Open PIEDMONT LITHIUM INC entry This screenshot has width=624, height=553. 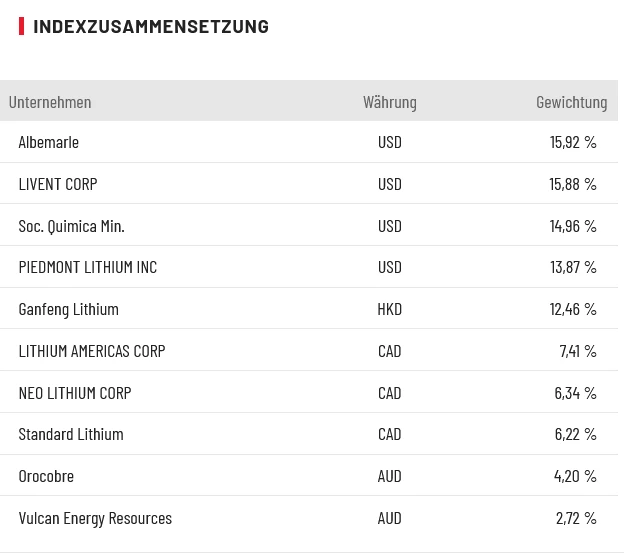[88, 267]
